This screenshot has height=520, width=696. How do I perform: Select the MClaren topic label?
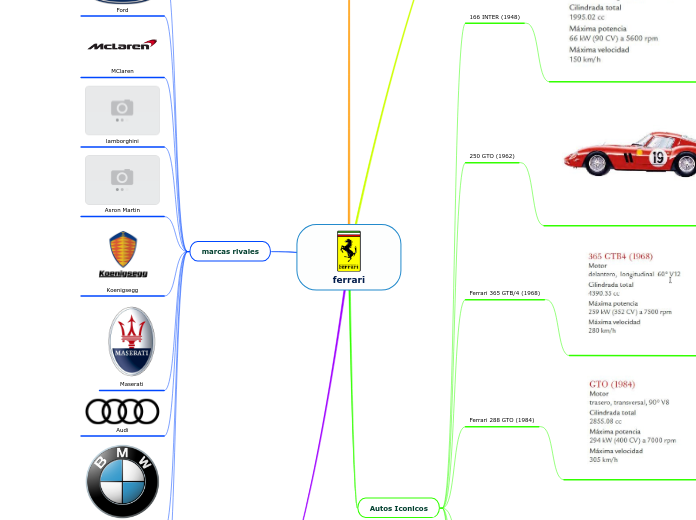tap(122, 71)
